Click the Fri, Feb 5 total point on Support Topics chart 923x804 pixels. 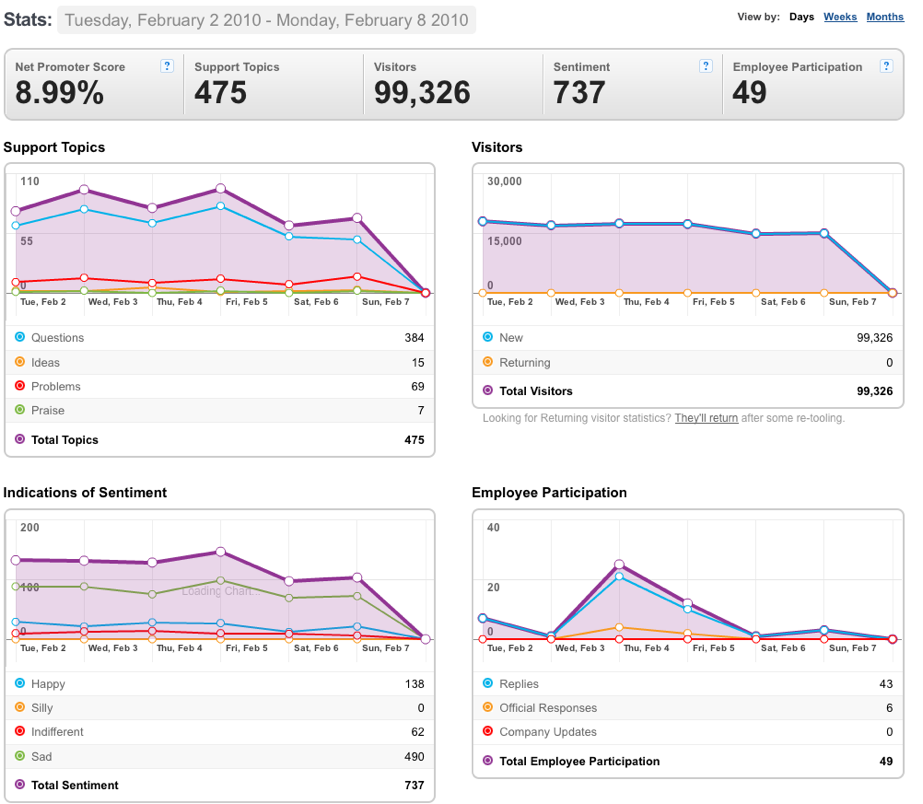click(x=220, y=188)
